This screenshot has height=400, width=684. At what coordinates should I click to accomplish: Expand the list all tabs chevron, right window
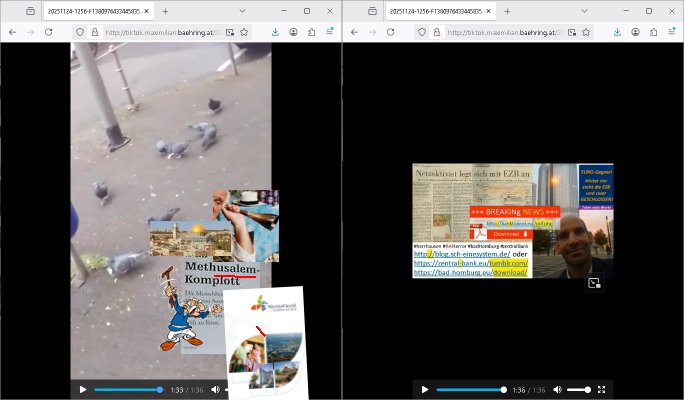(x=584, y=11)
